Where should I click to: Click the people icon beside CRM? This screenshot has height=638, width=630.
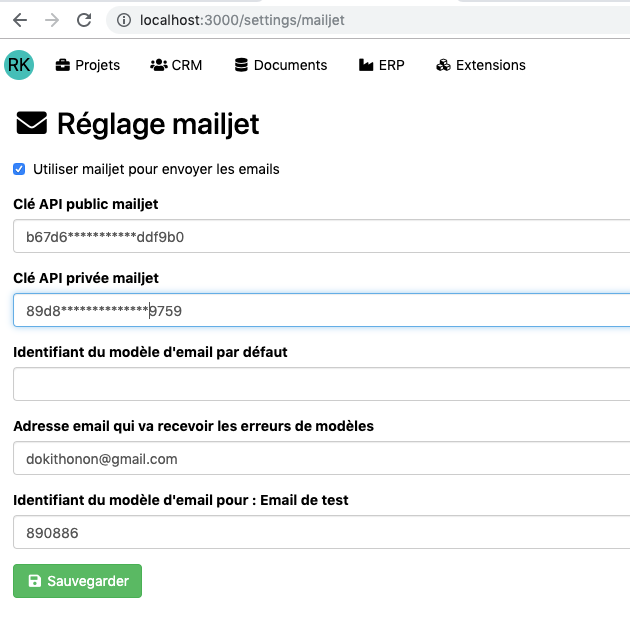[158, 65]
